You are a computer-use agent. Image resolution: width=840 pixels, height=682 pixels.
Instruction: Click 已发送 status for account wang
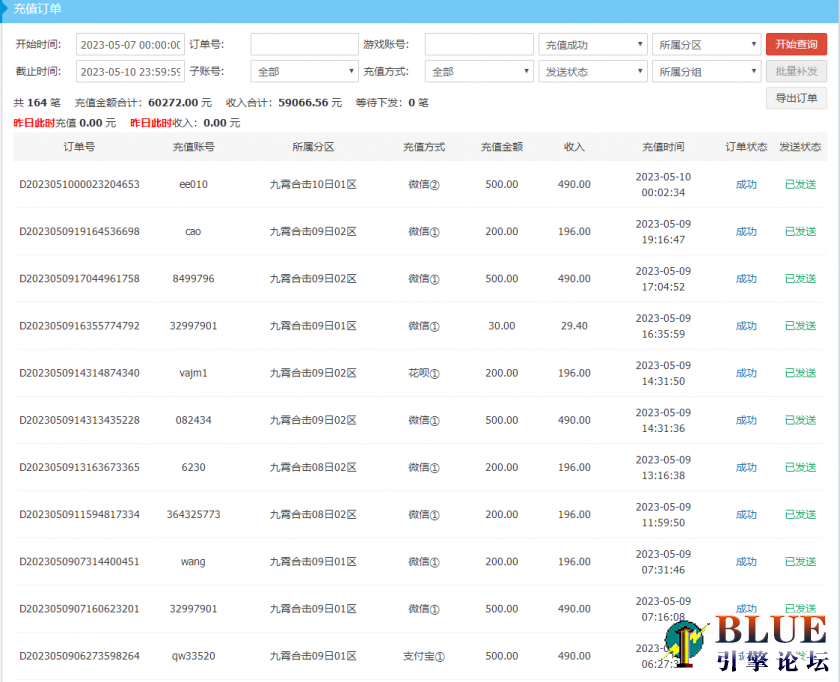pos(800,562)
